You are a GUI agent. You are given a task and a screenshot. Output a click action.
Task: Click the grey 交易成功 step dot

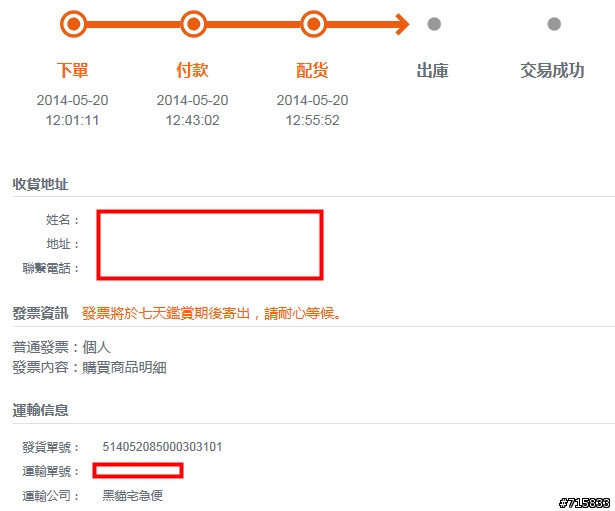point(554,24)
